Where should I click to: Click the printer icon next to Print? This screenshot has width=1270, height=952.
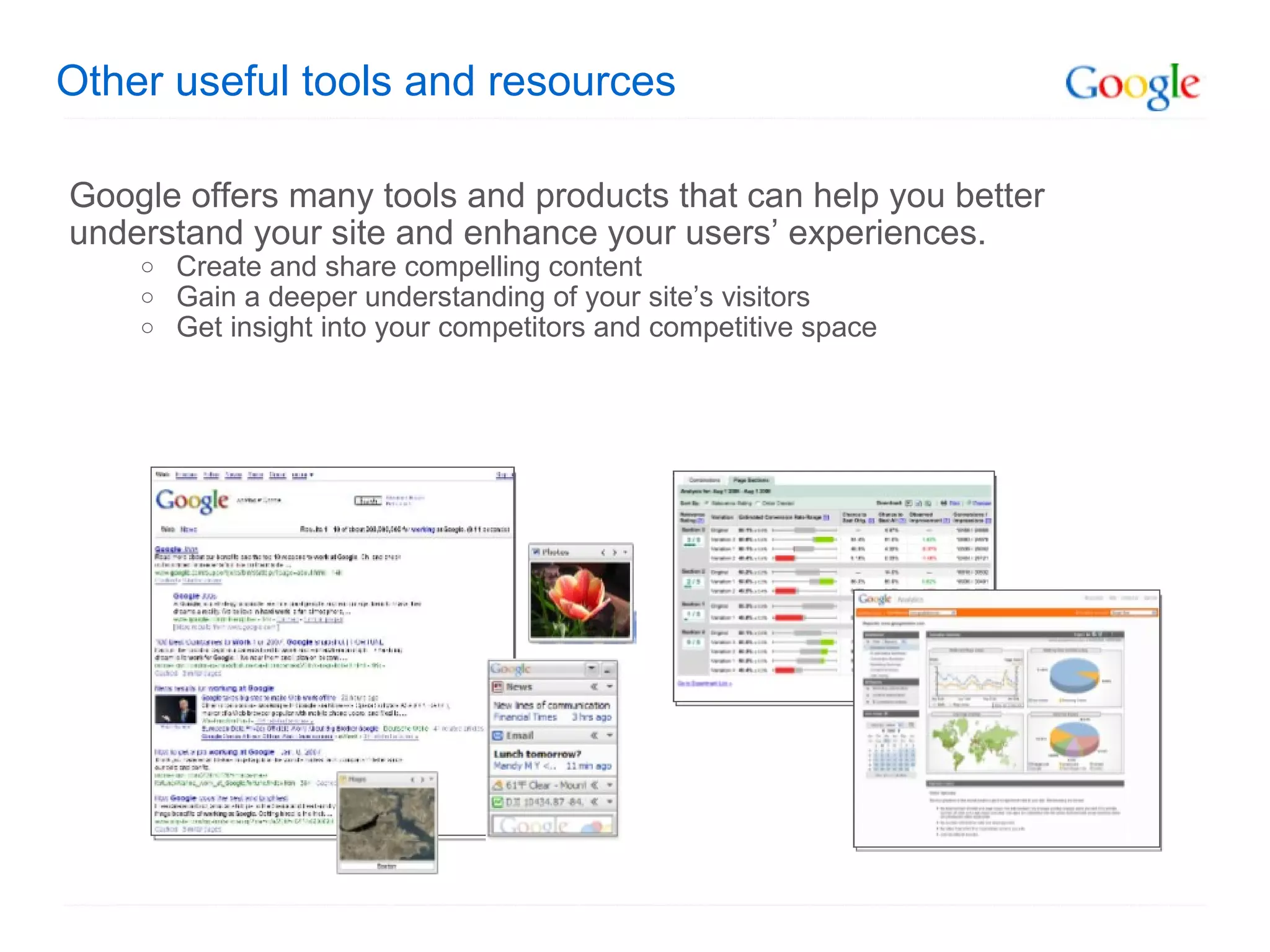tap(944, 503)
